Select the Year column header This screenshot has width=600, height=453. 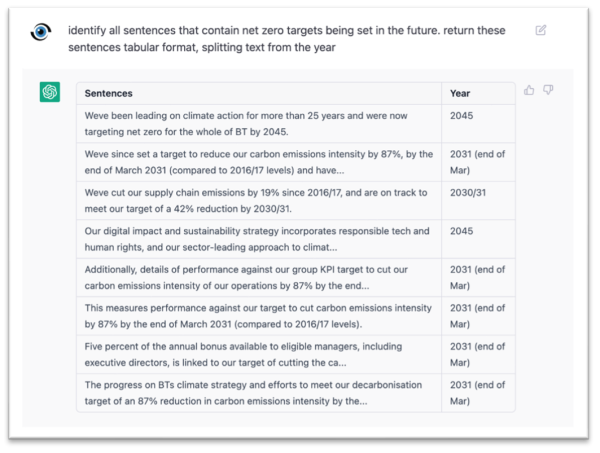coord(461,93)
